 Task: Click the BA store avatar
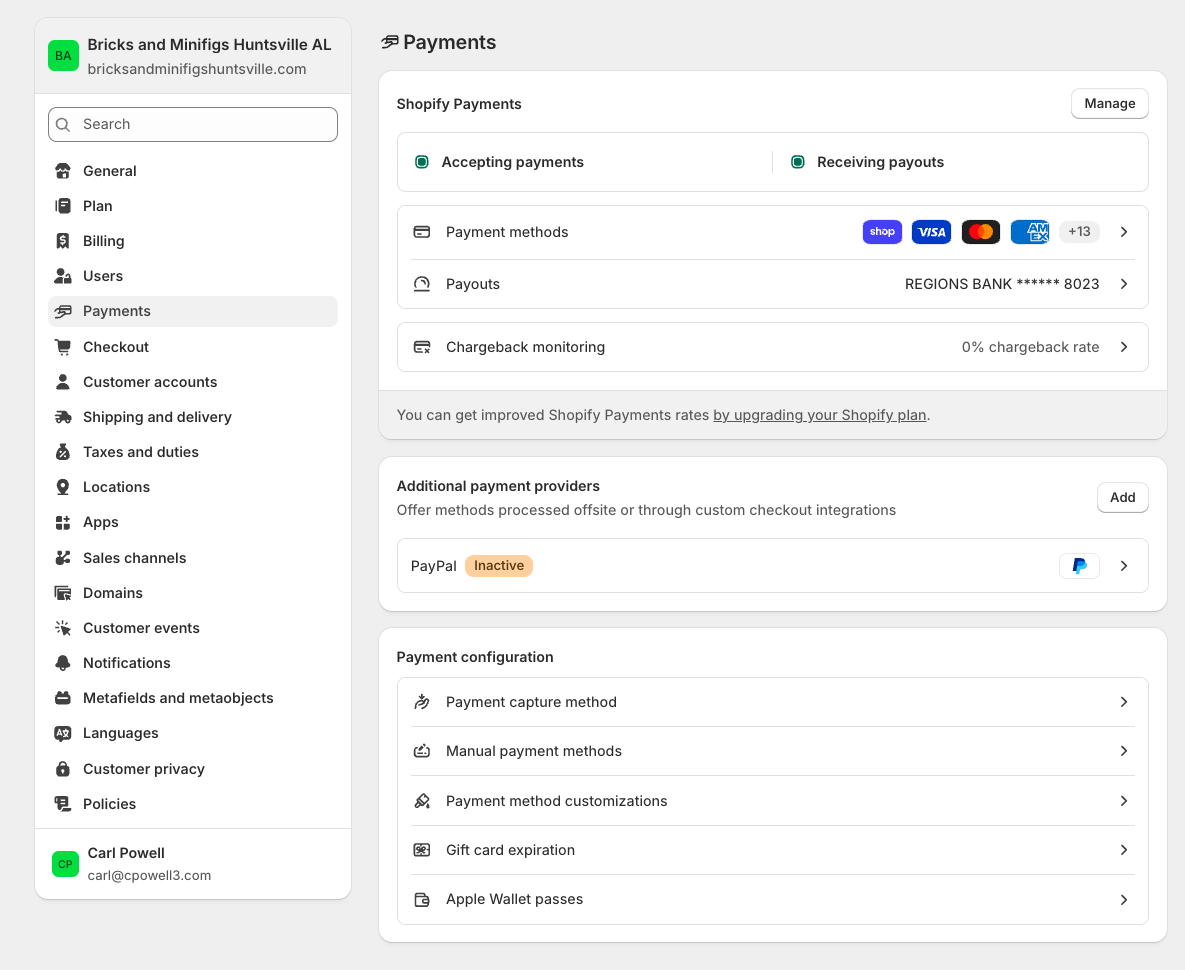click(63, 56)
